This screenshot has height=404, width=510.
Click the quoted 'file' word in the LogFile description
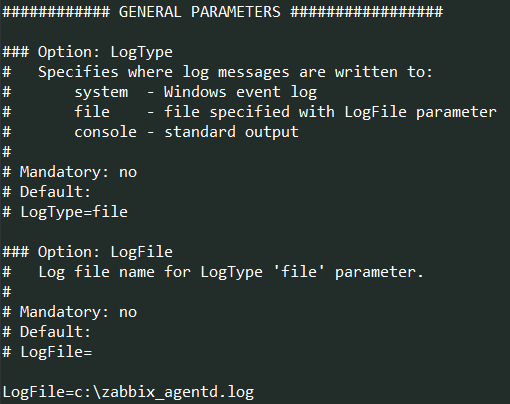tap(299, 271)
